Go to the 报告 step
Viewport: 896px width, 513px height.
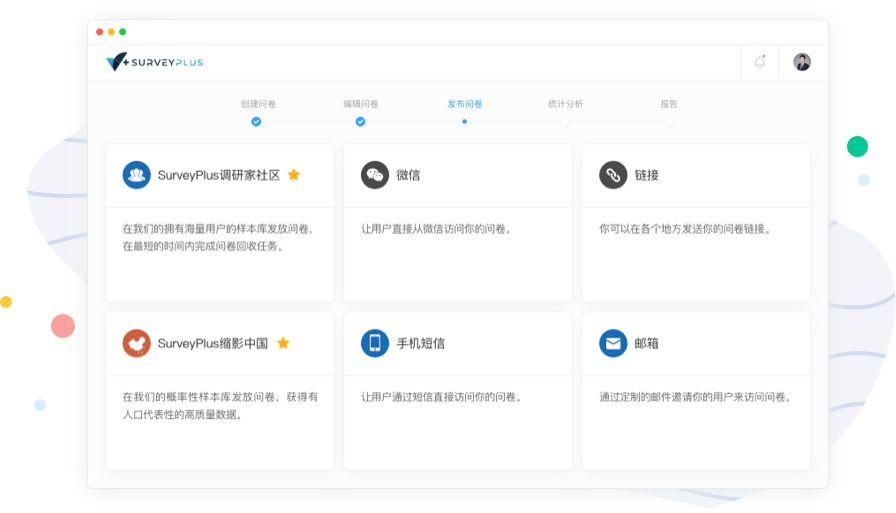pyautogui.click(x=669, y=104)
